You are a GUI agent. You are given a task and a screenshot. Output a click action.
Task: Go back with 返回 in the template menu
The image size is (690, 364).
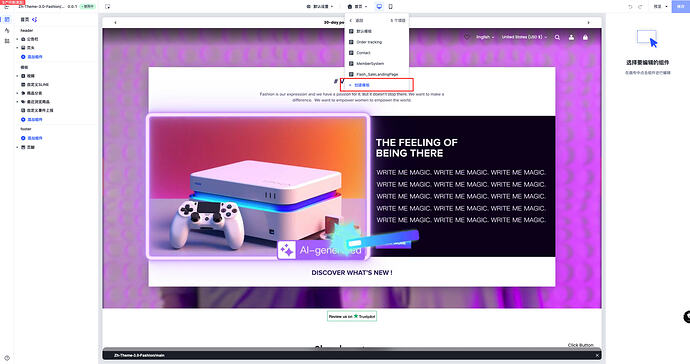[x=357, y=21]
